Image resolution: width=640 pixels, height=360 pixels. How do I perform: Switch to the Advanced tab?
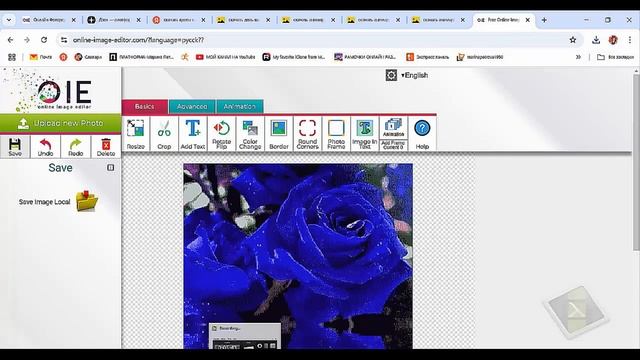coord(192,107)
